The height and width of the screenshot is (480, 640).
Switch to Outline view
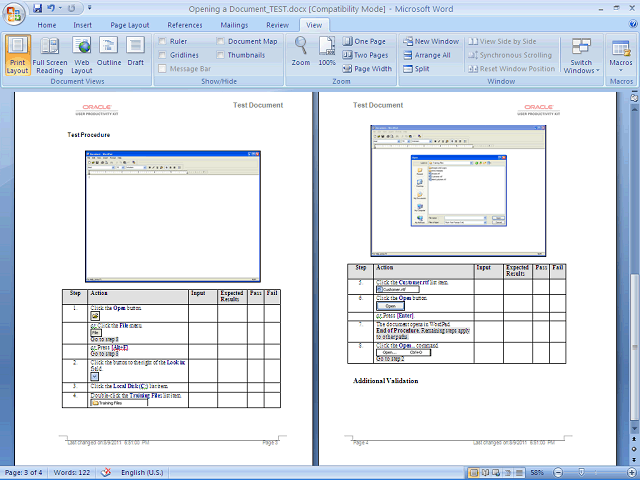[x=109, y=52]
